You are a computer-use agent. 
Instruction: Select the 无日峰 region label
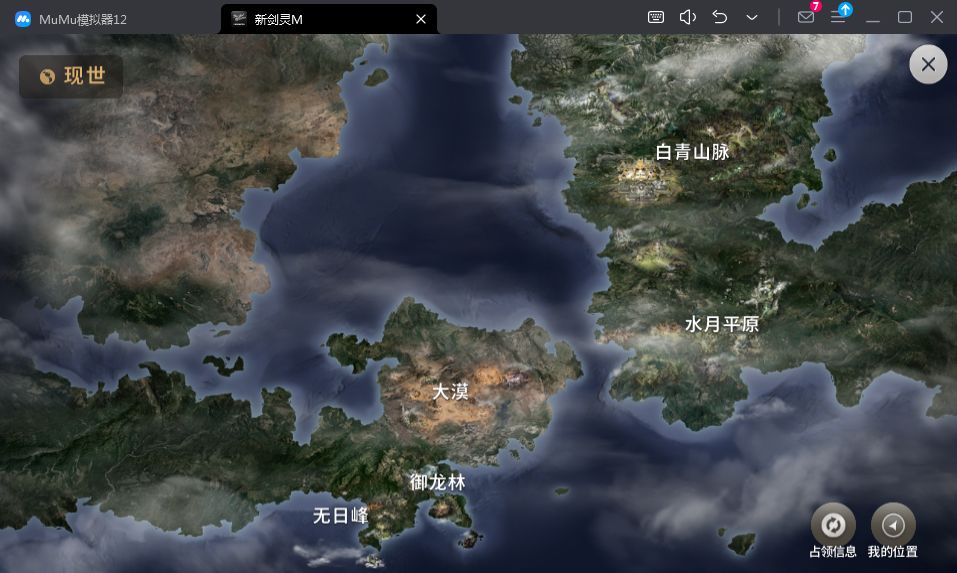click(340, 516)
